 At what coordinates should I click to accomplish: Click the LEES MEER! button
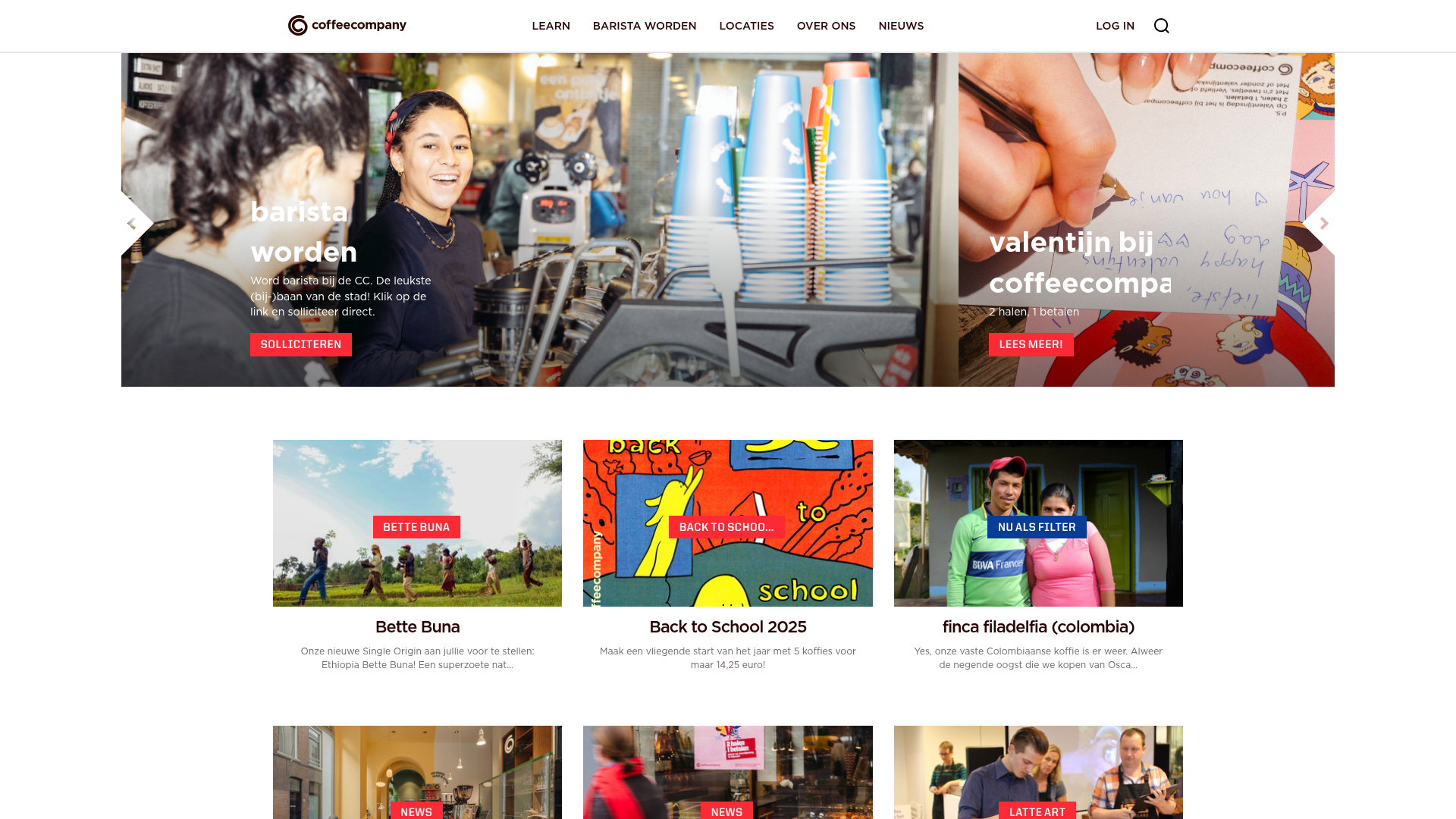[1031, 344]
